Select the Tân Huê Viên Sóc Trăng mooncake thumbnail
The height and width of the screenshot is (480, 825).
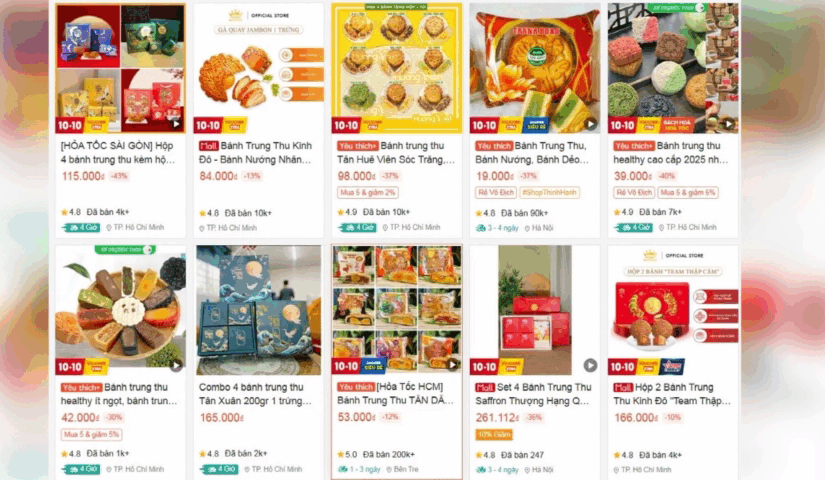[x=397, y=67]
